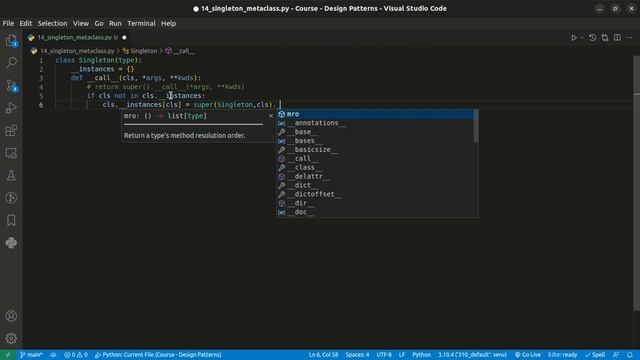Open the Manage gear icon
640x360 pixels.
point(11,338)
